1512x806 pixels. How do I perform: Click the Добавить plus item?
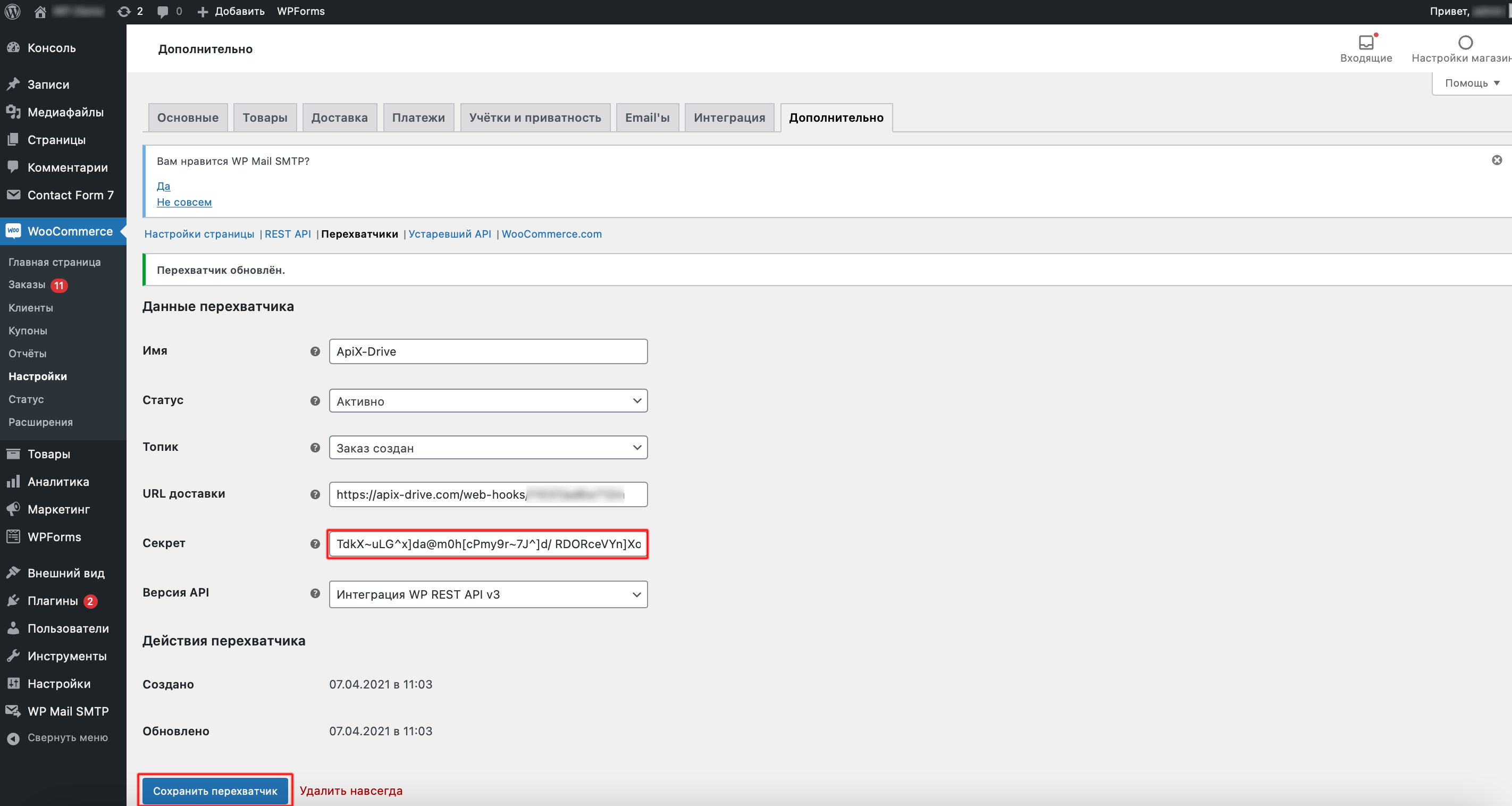pyautogui.click(x=231, y=11)
